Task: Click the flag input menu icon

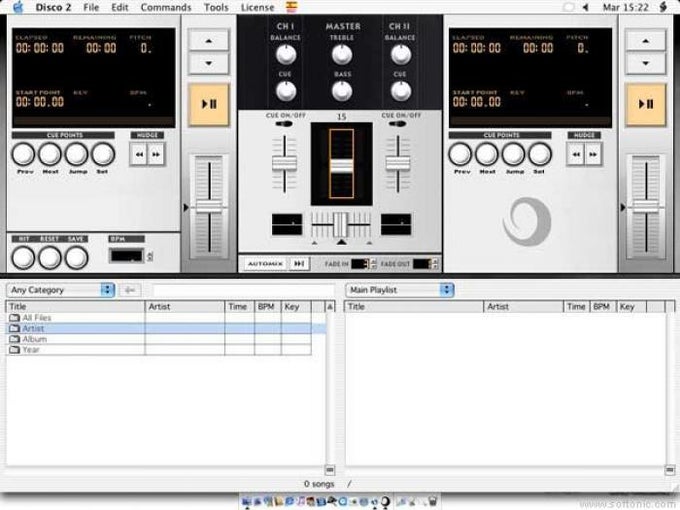Action: [x=291, y=7]
